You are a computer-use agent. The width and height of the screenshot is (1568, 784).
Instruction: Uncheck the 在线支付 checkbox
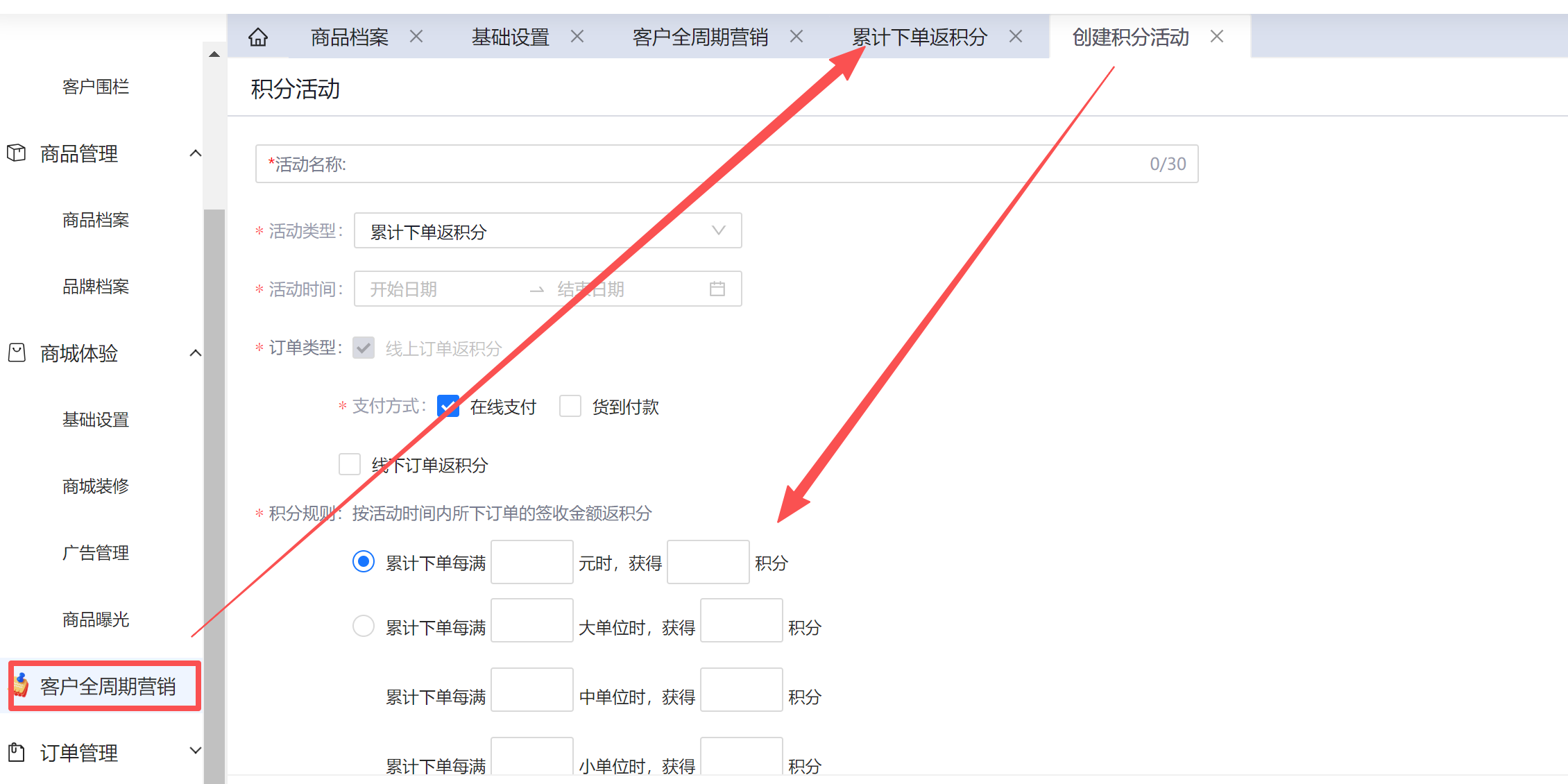448,406
